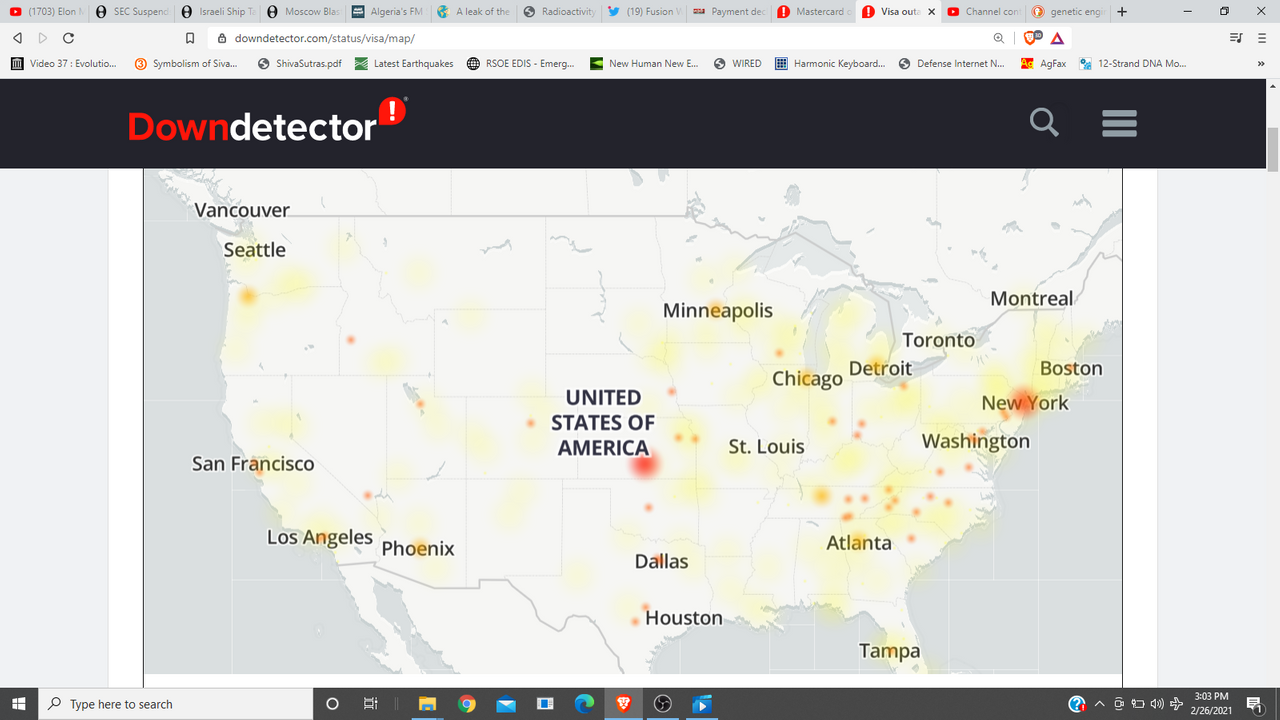Click the Downdetector logo in header
This screenshot has height=720, width=1280.
[267, 124]
